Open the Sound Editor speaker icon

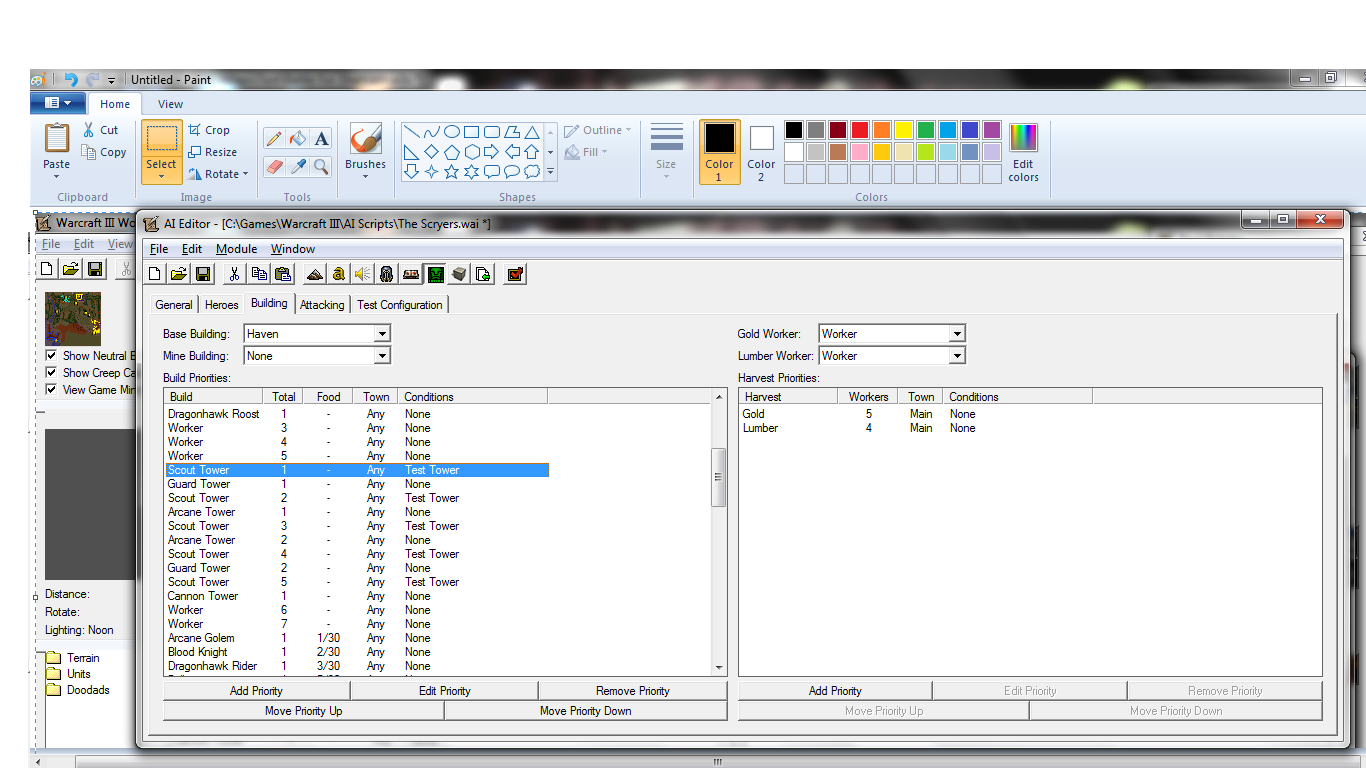coord(363,274)
